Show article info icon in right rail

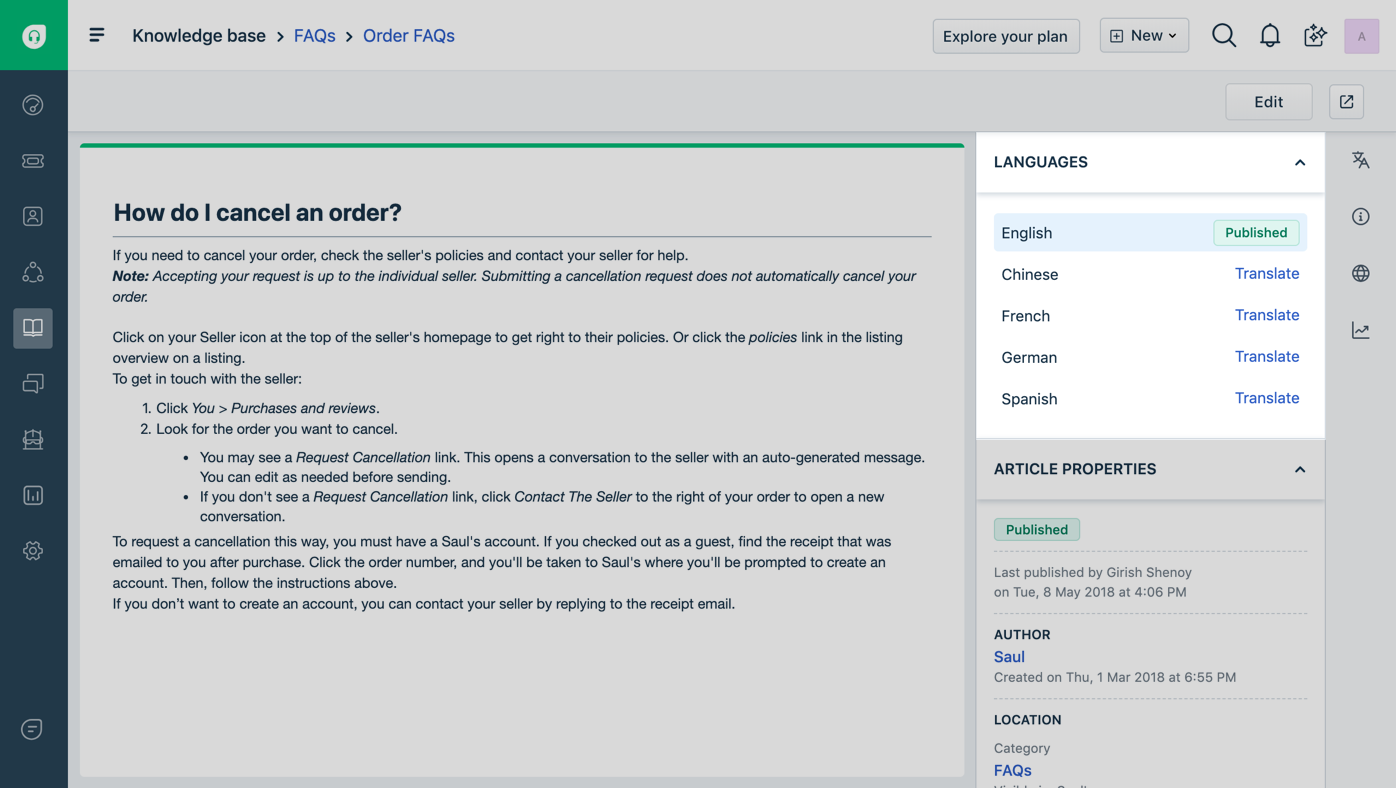click(1361, 217)
